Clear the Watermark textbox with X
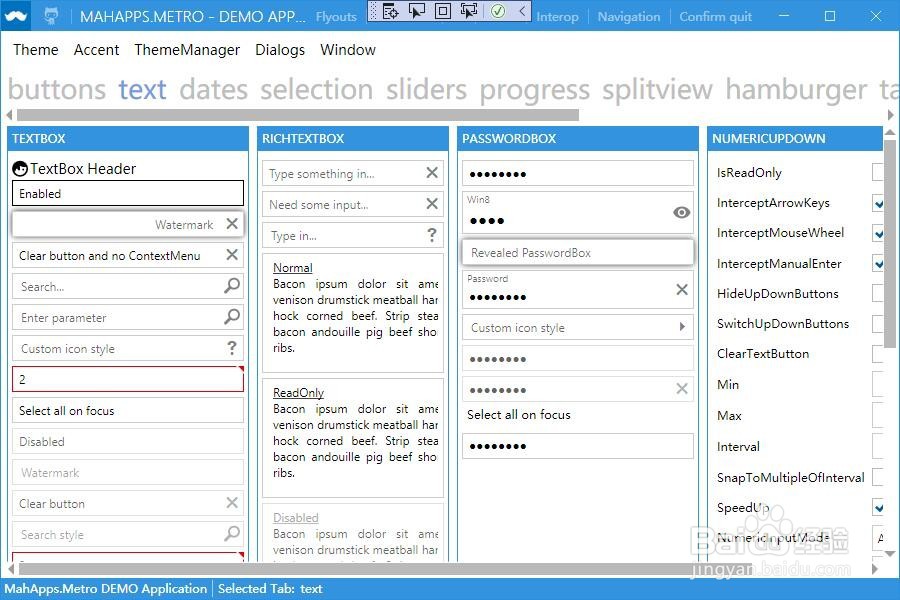Viewport: 900px width, 600px height. click(232, 224)
